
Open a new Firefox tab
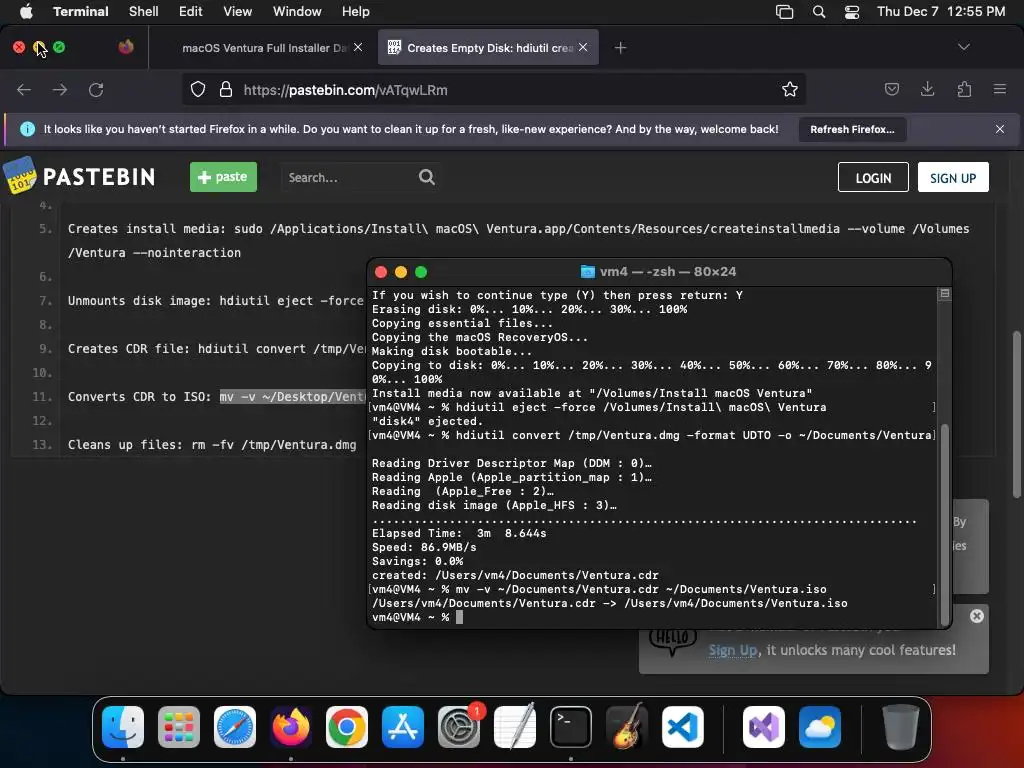click(620, 48)
